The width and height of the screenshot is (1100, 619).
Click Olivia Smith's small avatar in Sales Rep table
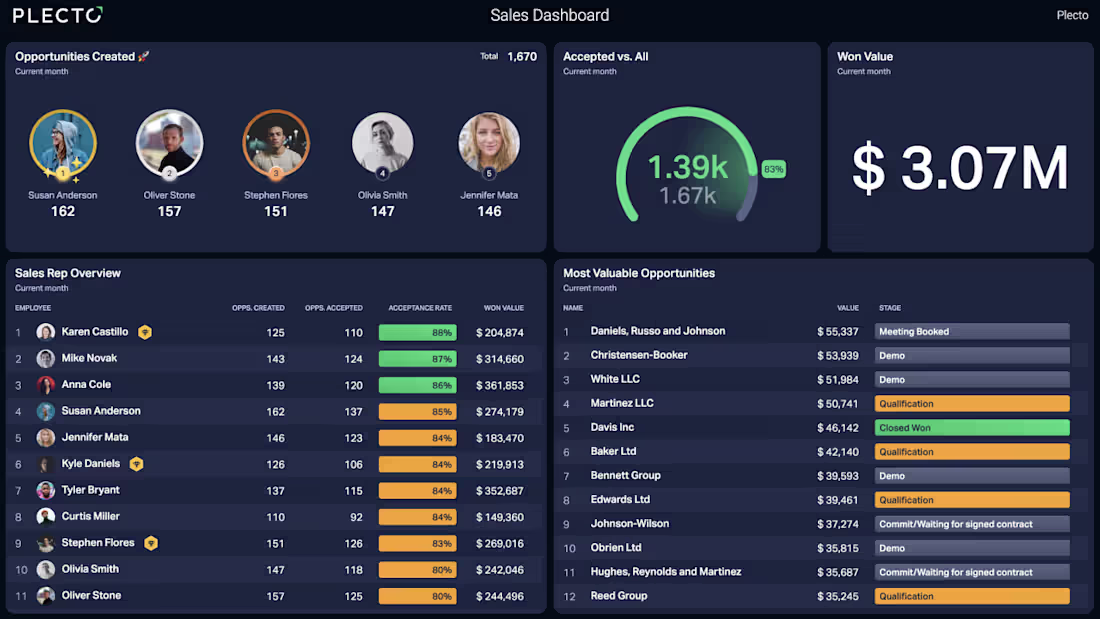[x=46, y=569]
